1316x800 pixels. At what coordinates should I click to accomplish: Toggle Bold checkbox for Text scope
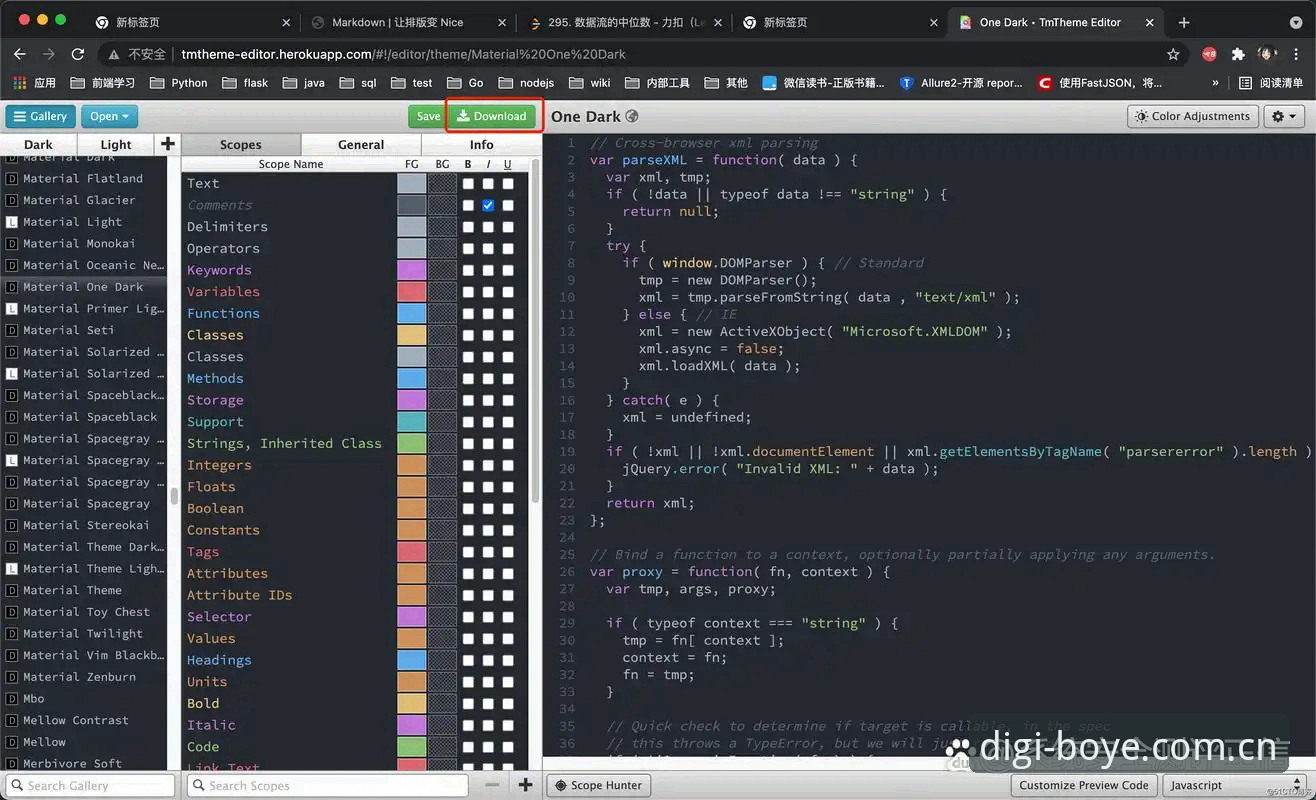point(468,184)
